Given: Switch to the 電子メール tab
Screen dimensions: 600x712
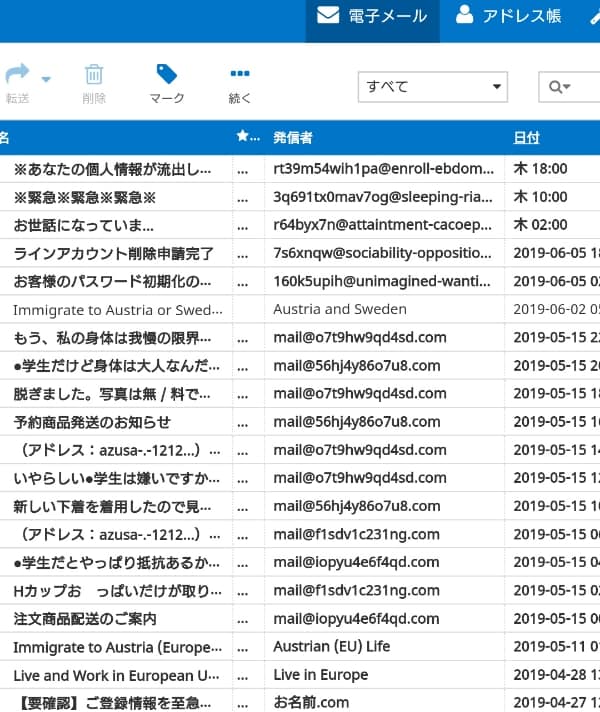Looking at the screenshot, I should (x=372, y=17).
